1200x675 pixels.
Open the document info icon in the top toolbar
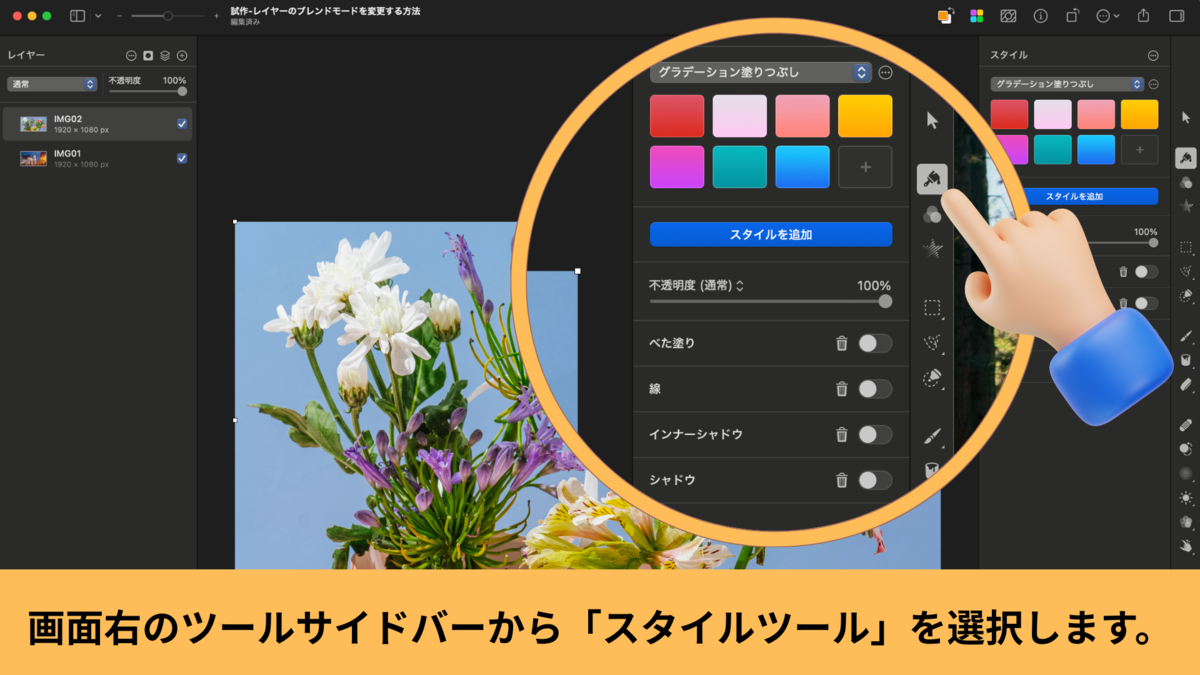[x=1040, y=16]
